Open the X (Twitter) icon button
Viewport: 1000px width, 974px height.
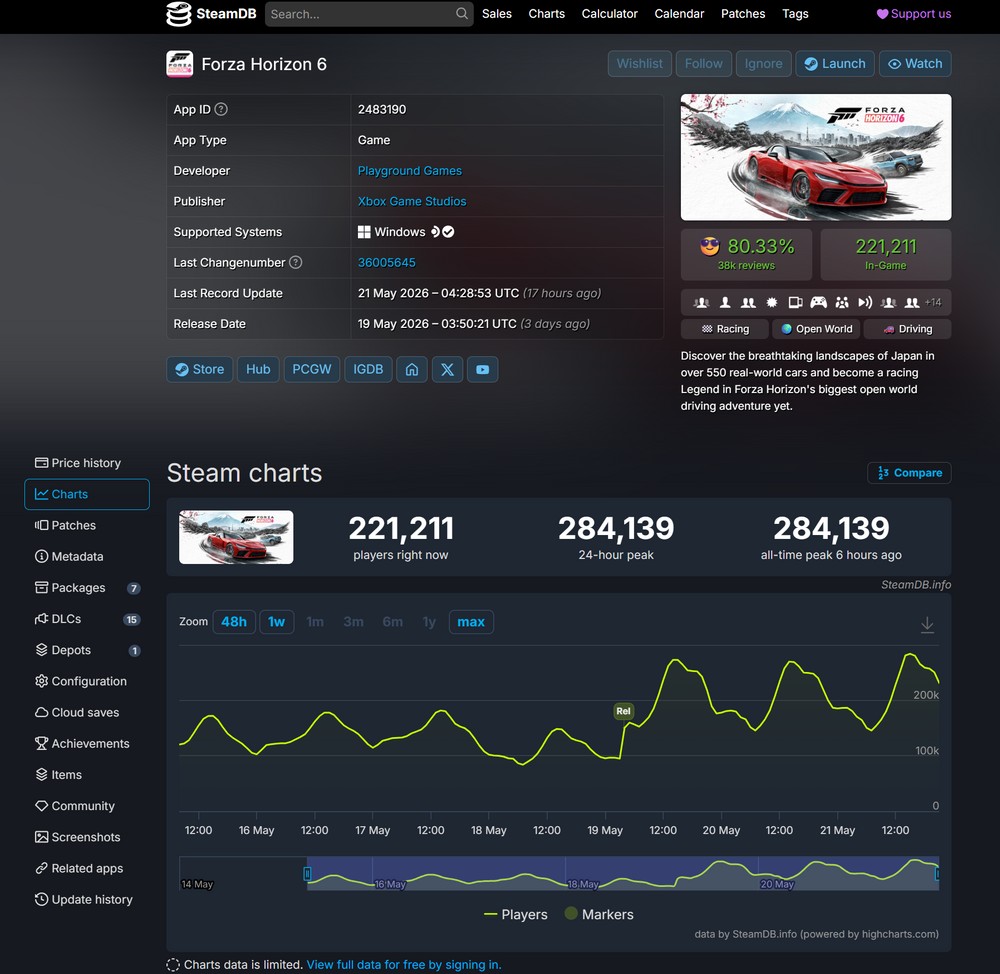[x=447, y=369]
